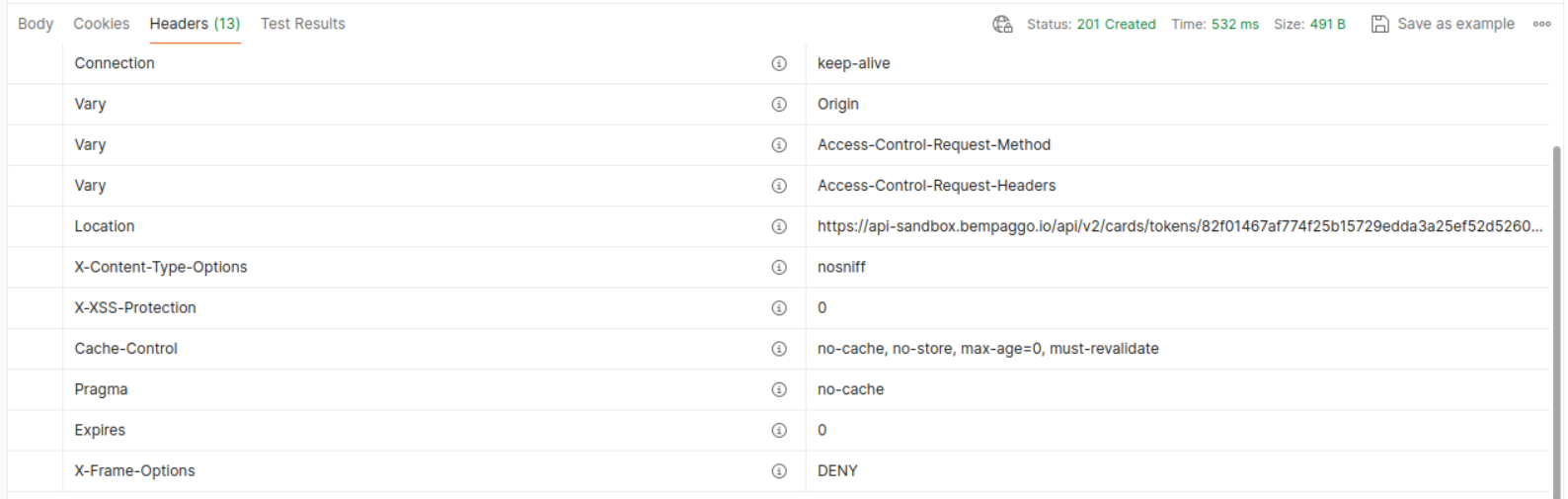The image size is (1568, 499).
Task: Click info icon beside Pragma header
Action: (x=779, y=389)
